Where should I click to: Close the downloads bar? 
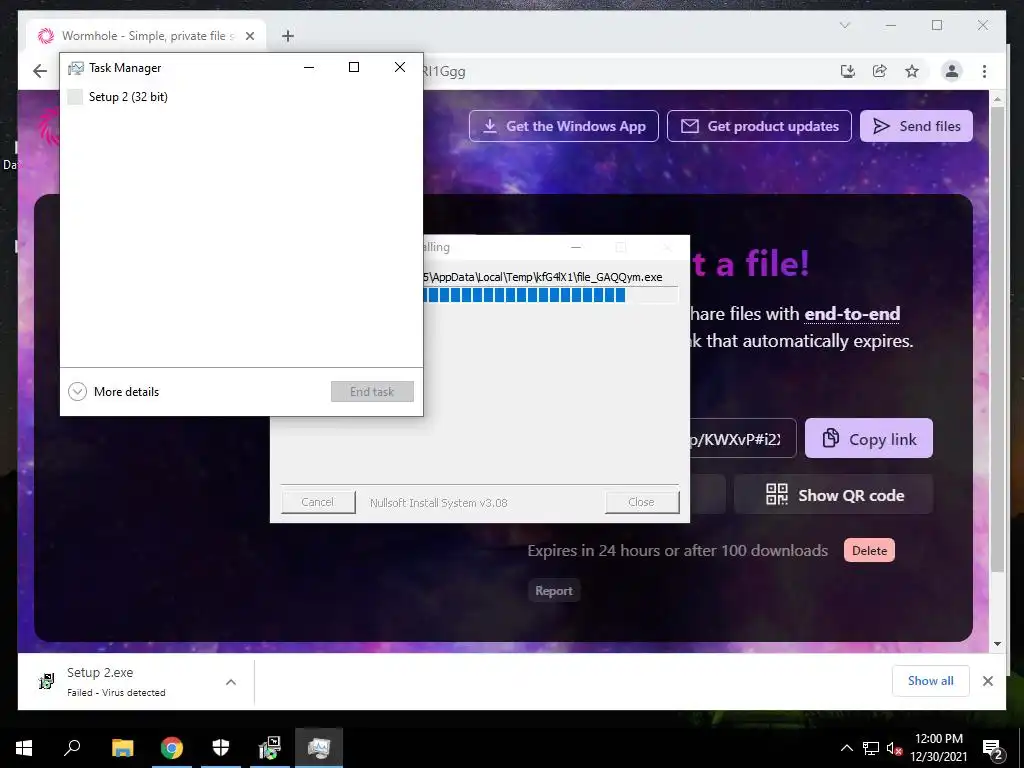[x=987, y=681]
